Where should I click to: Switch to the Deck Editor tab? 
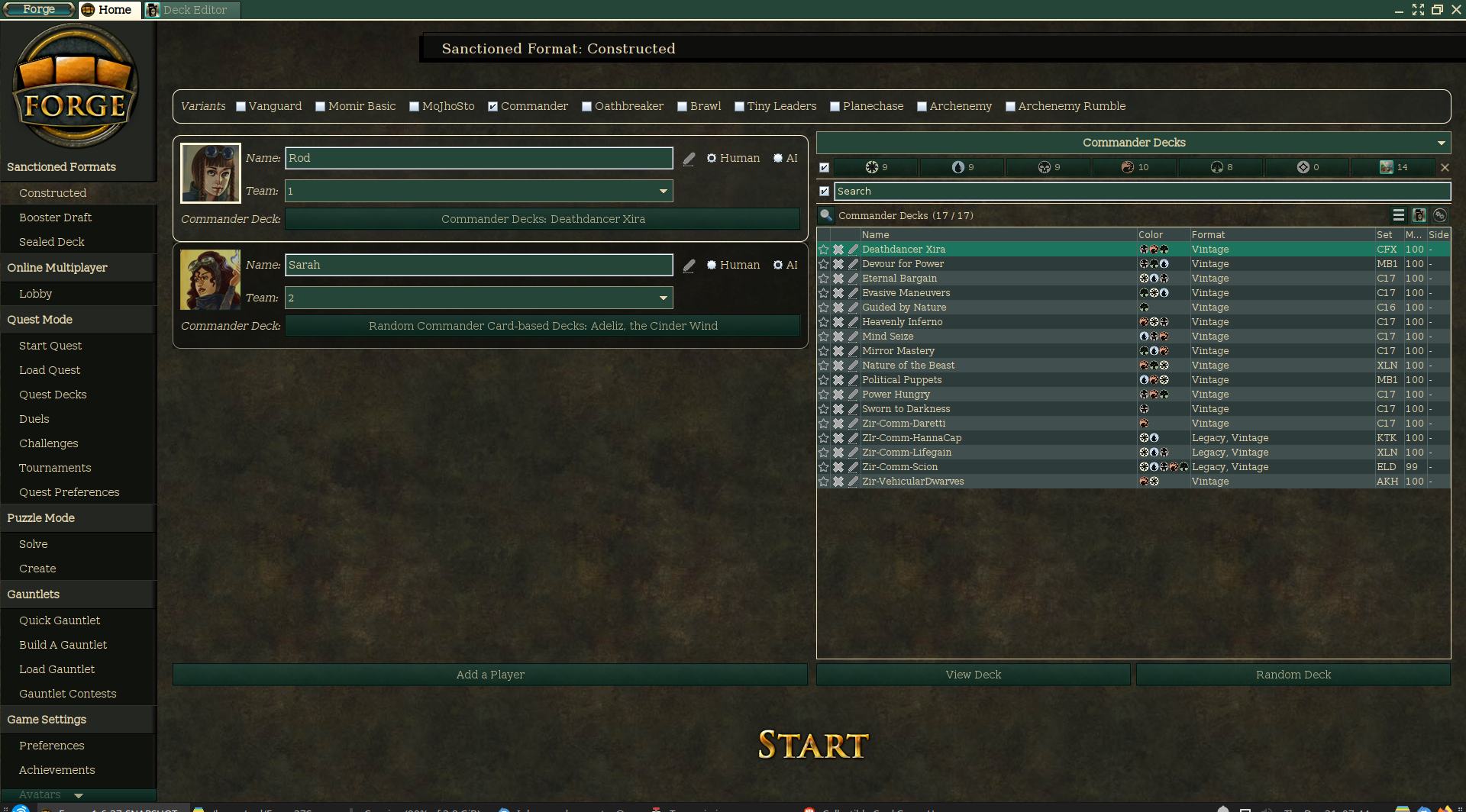(192, 10)
